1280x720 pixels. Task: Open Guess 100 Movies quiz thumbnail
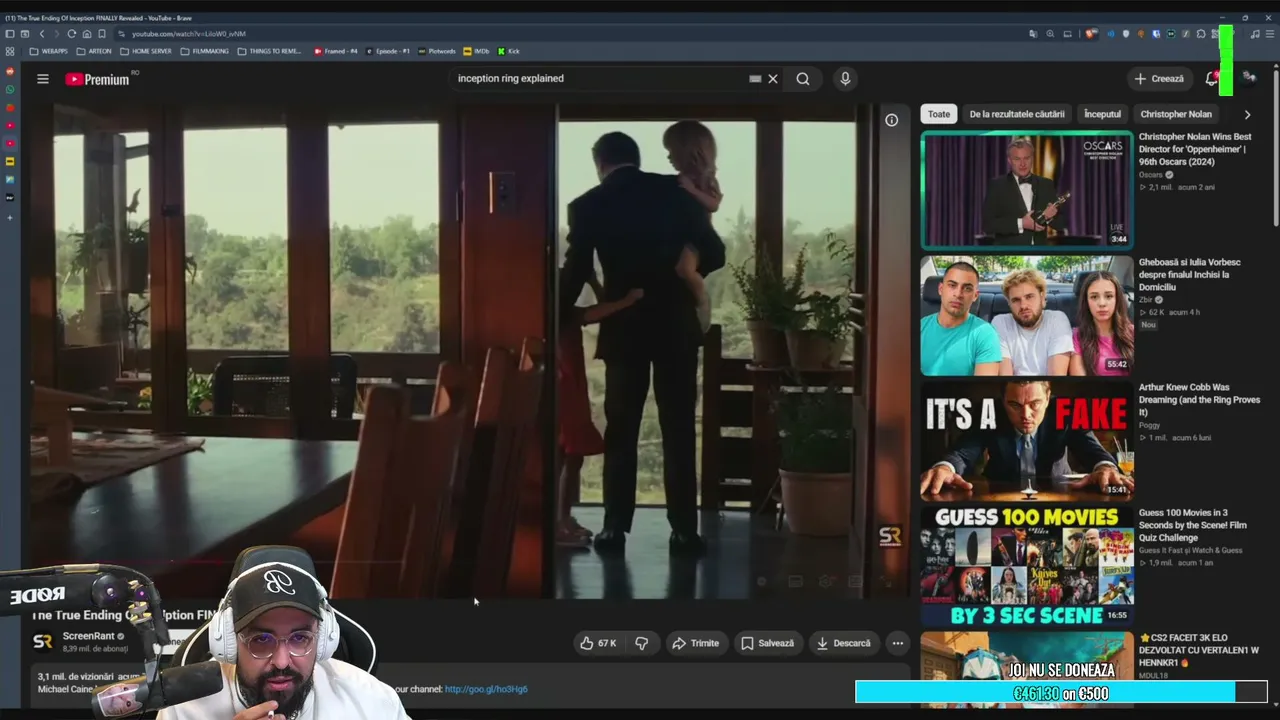click(1027, 566)
